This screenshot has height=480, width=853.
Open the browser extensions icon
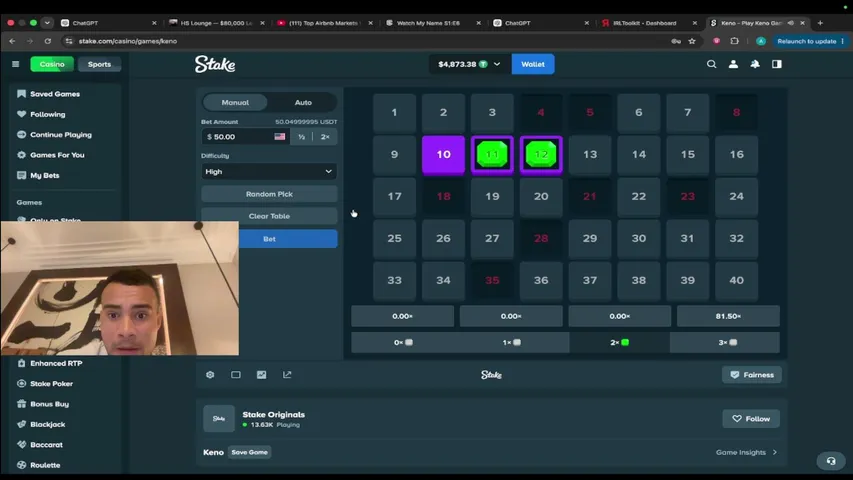coord(734,41)
